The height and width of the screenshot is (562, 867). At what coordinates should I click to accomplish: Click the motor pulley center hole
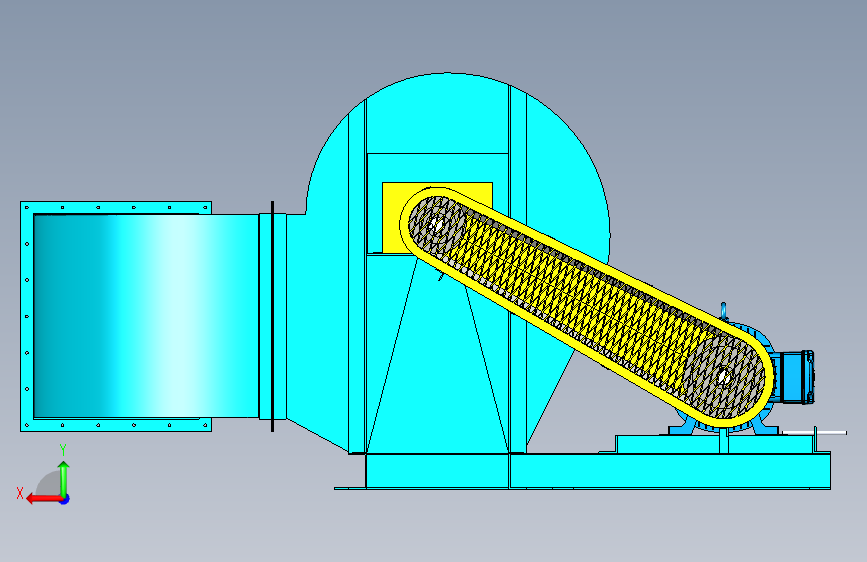pyautogui.click(x=723, y=377)
